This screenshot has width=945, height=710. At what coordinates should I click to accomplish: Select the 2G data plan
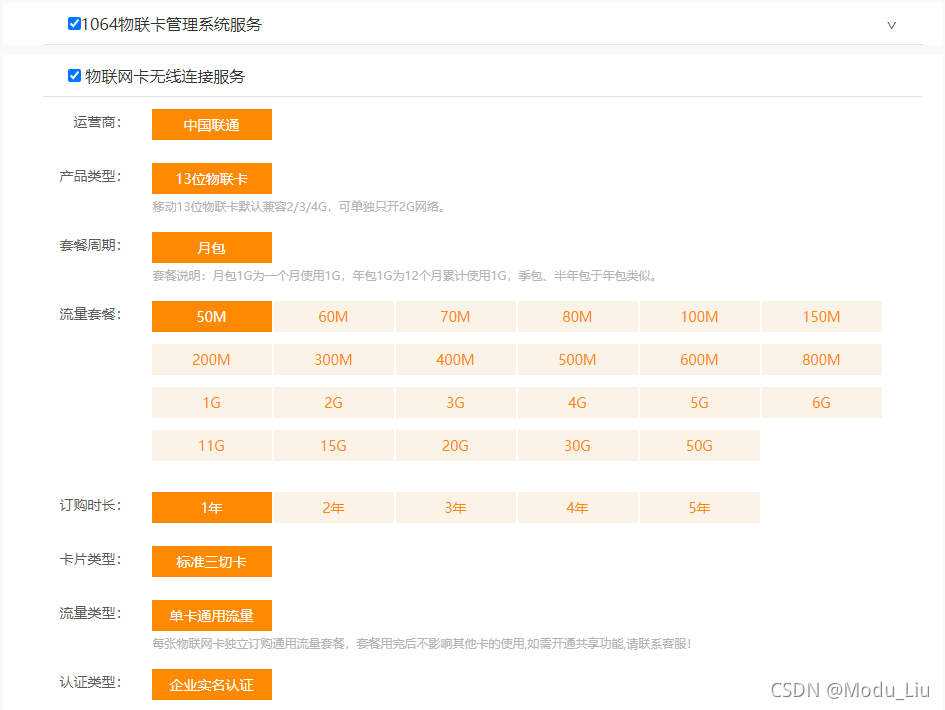(333, 403)
